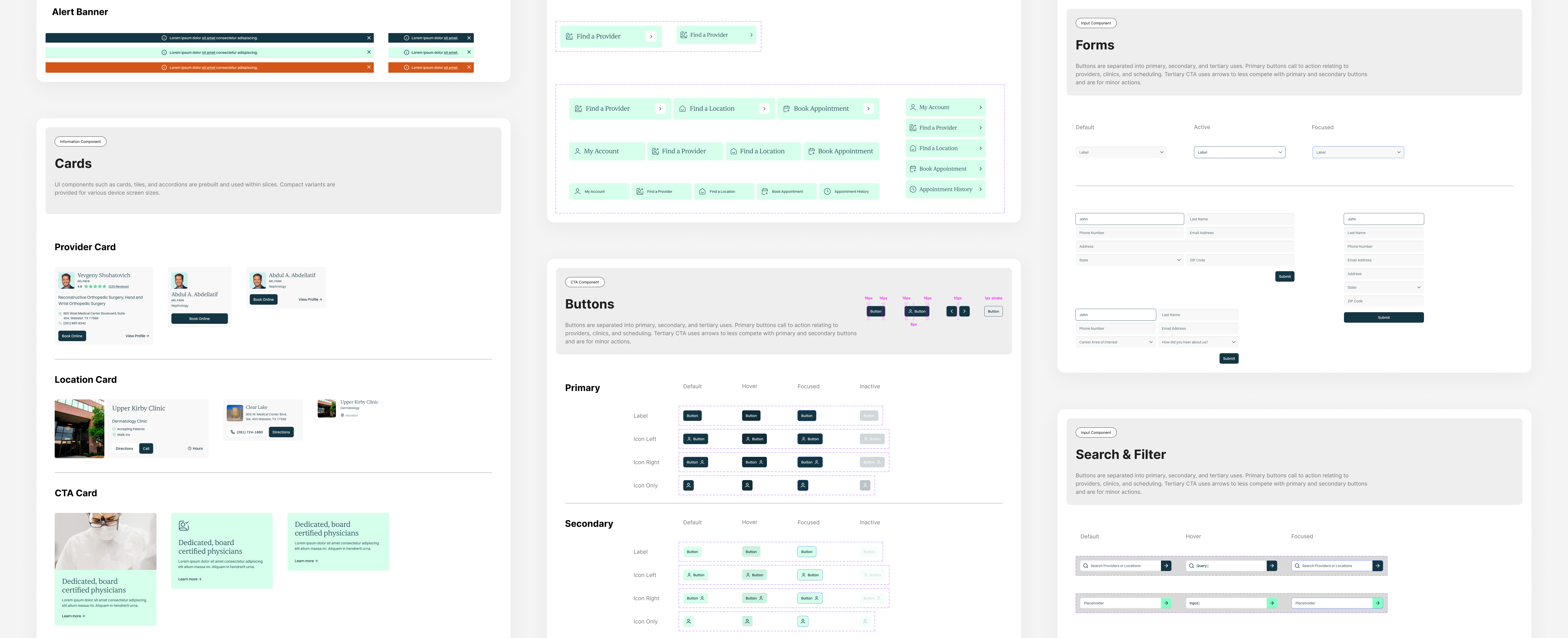Click the Primary Label Default button

(692, 416)
